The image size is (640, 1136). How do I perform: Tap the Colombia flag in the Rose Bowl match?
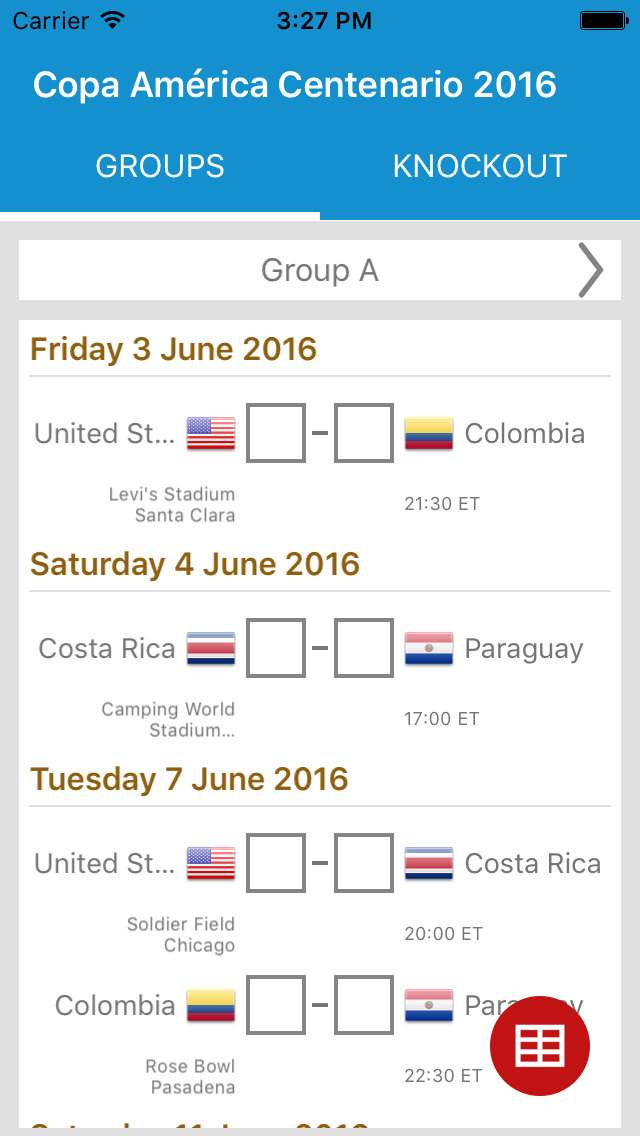tap(211, 1006)
